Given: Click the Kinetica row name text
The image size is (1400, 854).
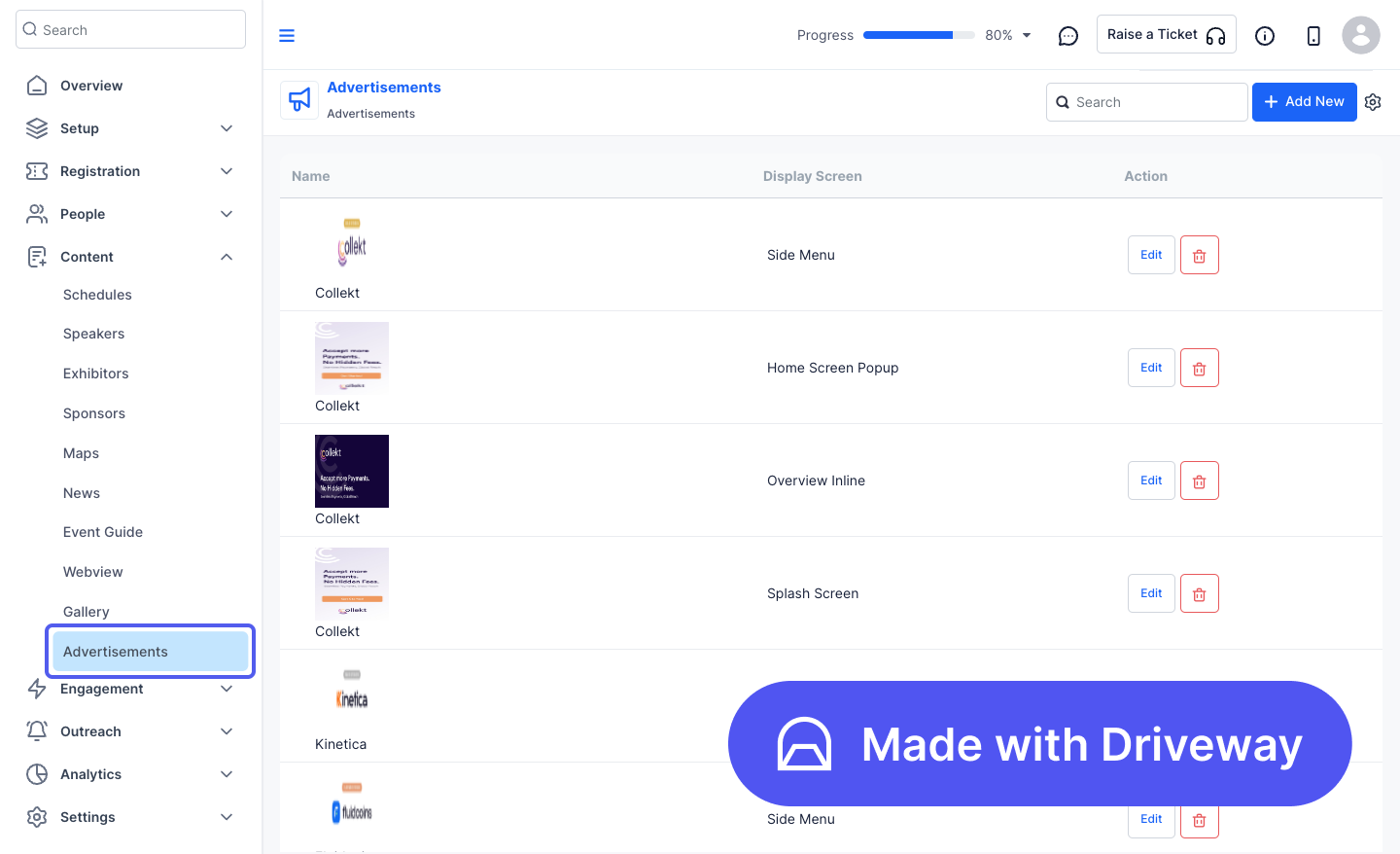Looking at the screenshot, I should point(340,744).
